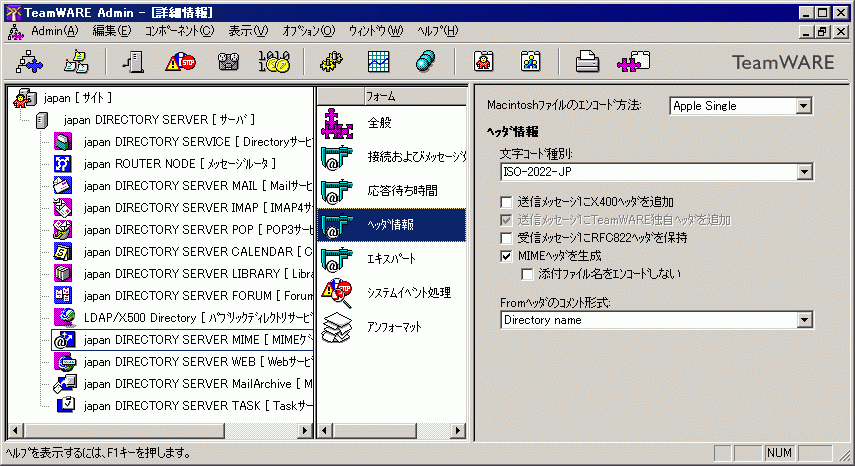Viewport: 855px width, 466px height.
Task: Click tree panel scrollbar right arrow
Action: coord(306,431)
